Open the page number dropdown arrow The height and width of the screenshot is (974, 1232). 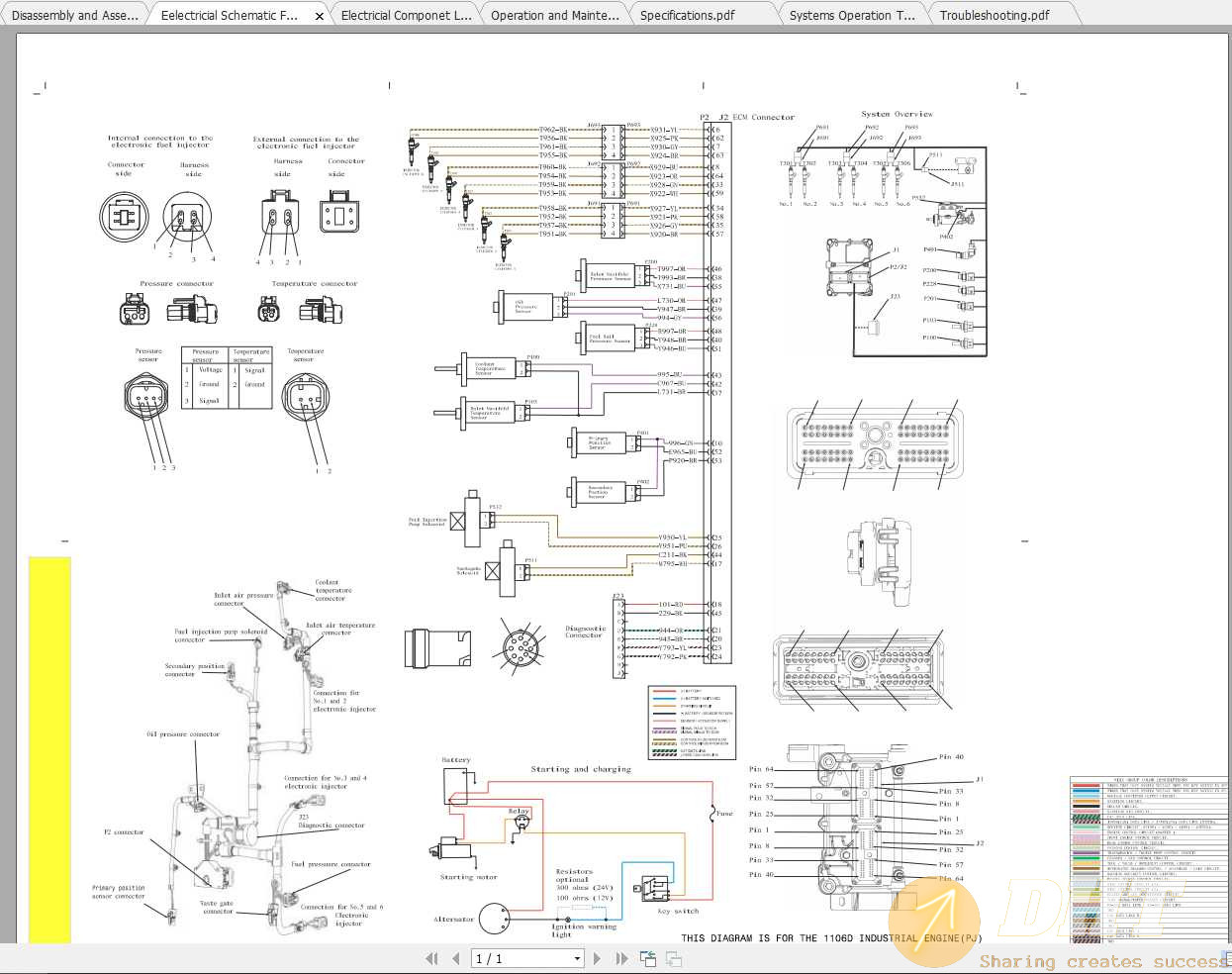click(x=576, y=958)
